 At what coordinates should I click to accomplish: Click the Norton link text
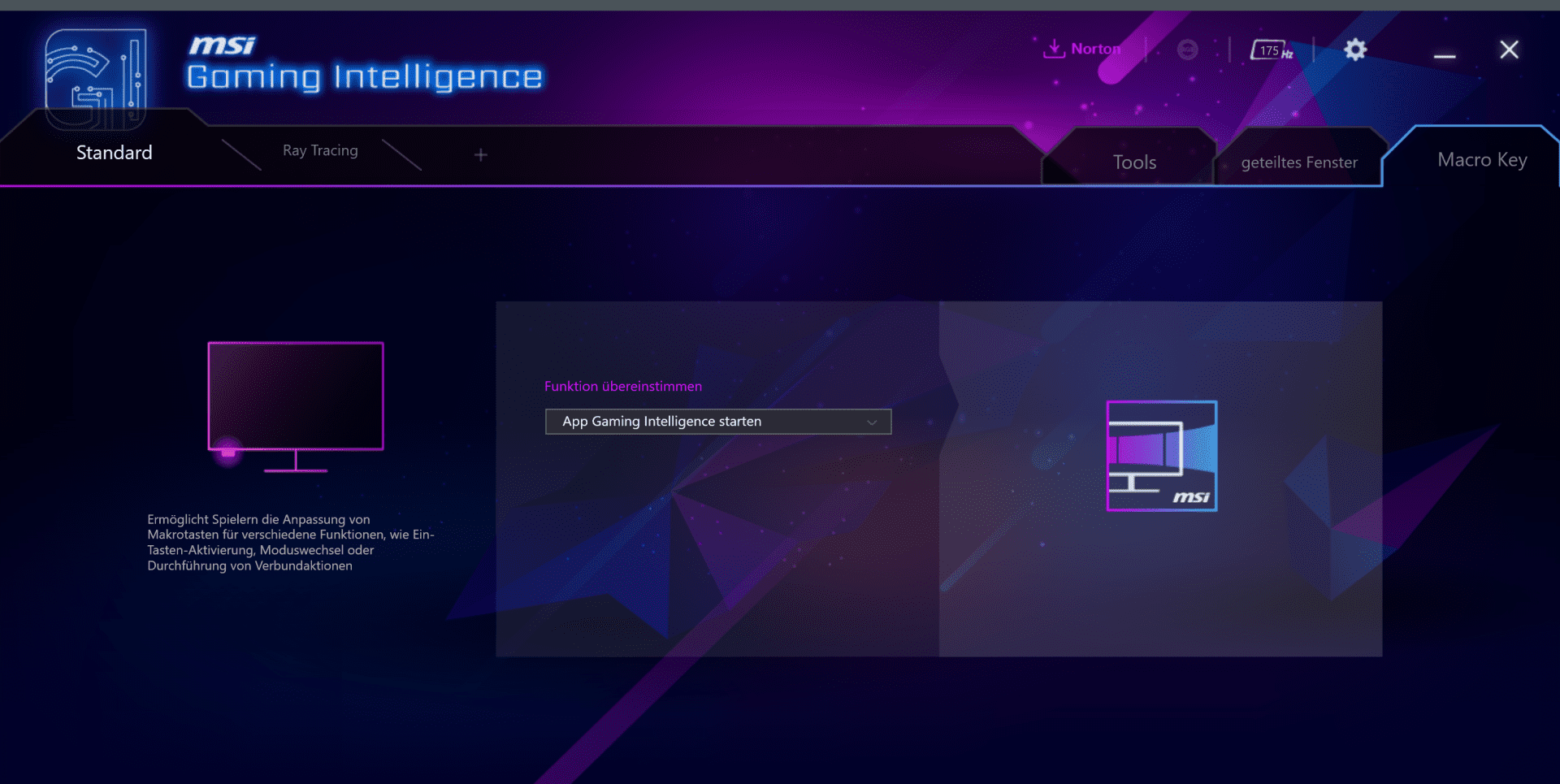(x=1095, y=49)
